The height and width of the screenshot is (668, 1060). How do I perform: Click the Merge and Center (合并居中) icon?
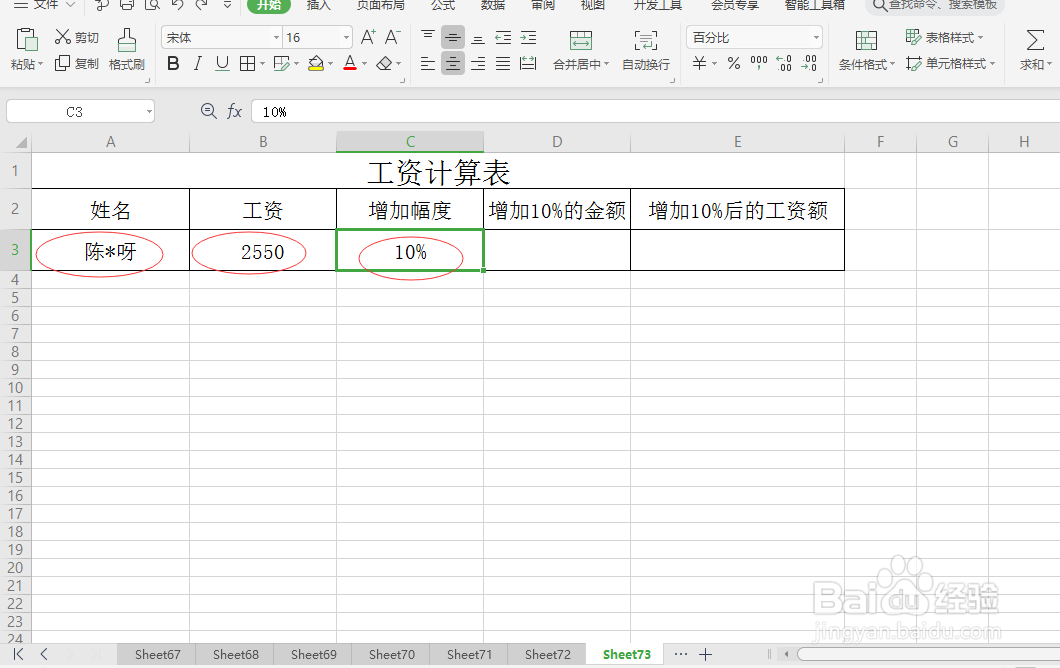coord(581,40)
